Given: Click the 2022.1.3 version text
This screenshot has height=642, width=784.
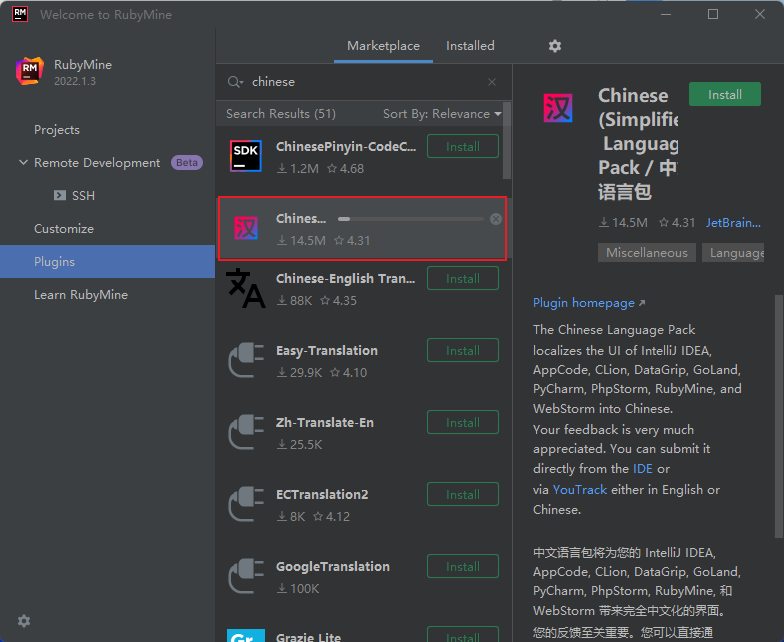Looking at the screenshot, I should pos(75,81).
